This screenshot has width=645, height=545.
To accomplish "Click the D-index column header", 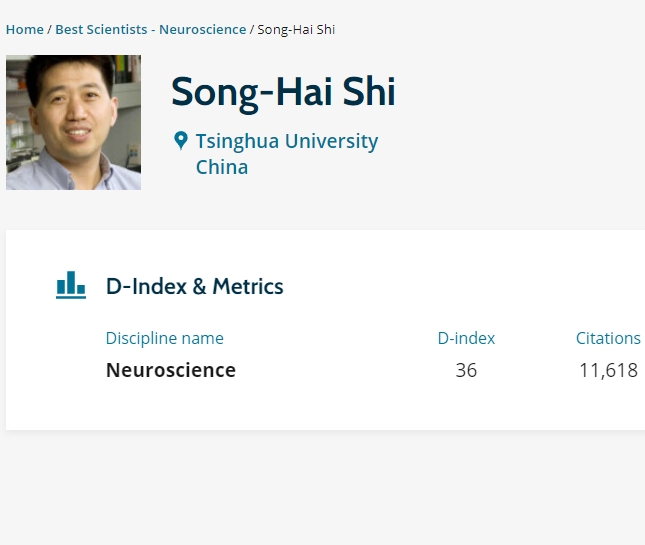I will tap(466, 338).
